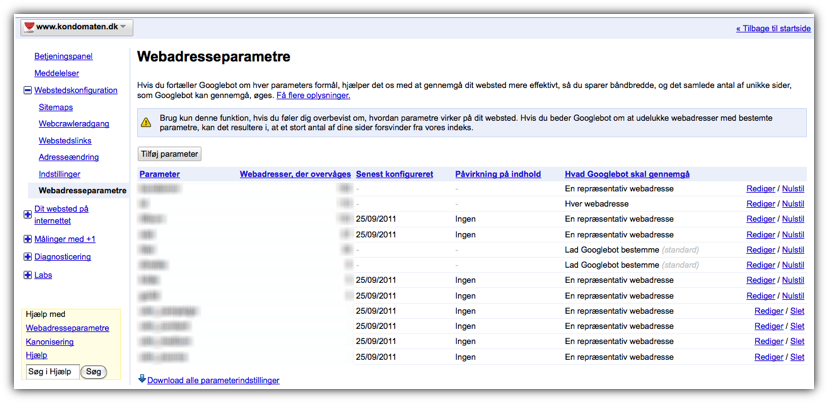Open Meddelelser in the sidebar
The width and height of the screenshot is (828, 403).
(57, 73)
